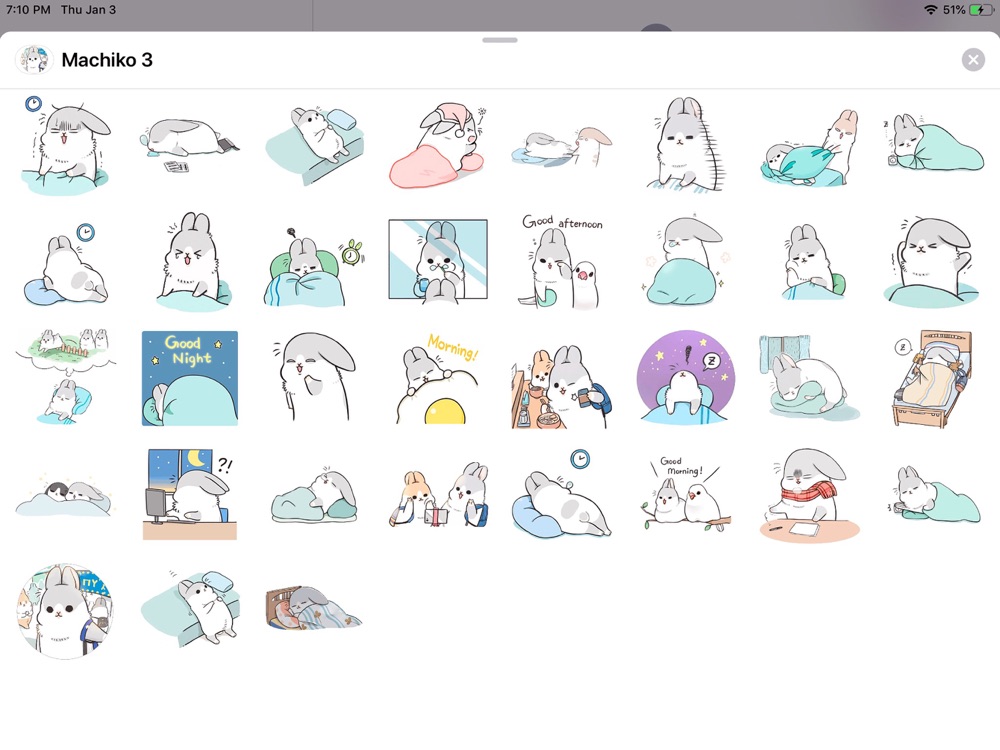The width and height of the screenshot is (1000, 750).
Task: Tap the Machiko 3 pack avatar icon
Action: tap(34, 60)
